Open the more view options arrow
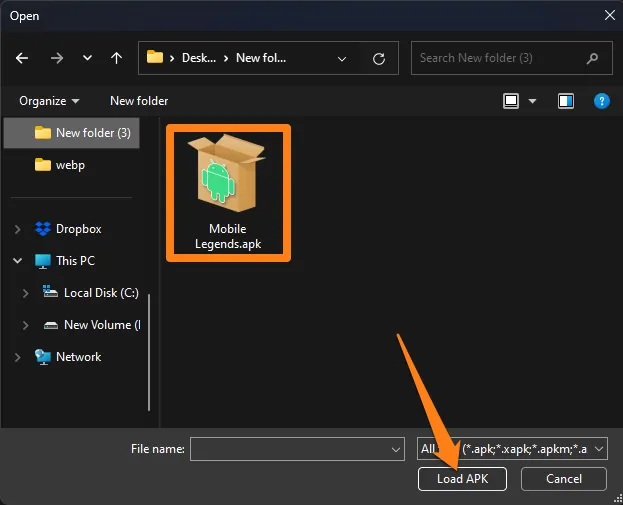This screenshot has height=505, width=623. (x=532, y=101)
